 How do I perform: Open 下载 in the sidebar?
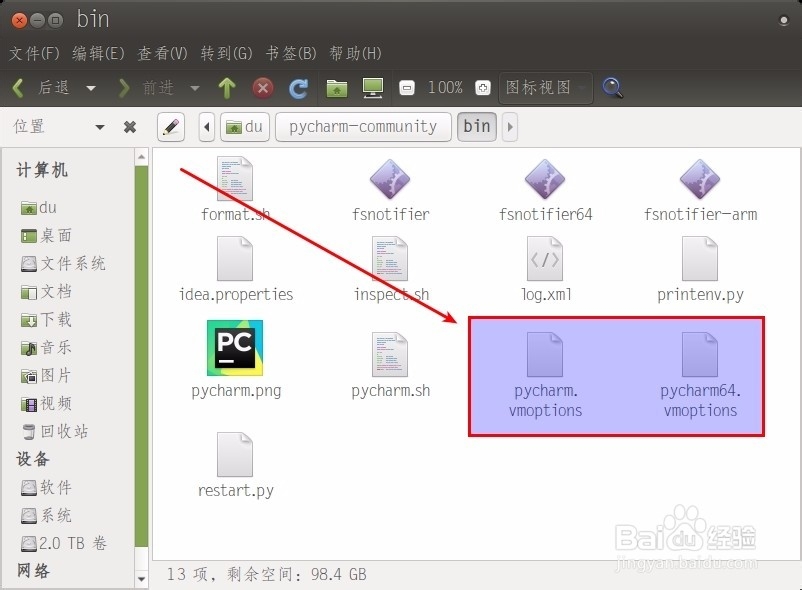point(46,320)
